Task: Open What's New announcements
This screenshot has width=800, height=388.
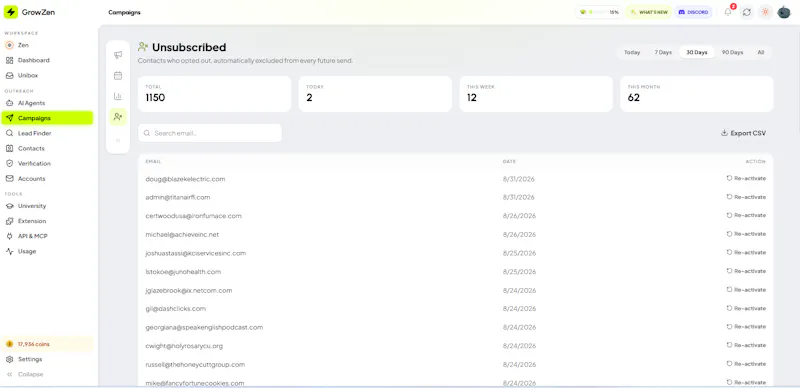Action: (x=648, y=12)
